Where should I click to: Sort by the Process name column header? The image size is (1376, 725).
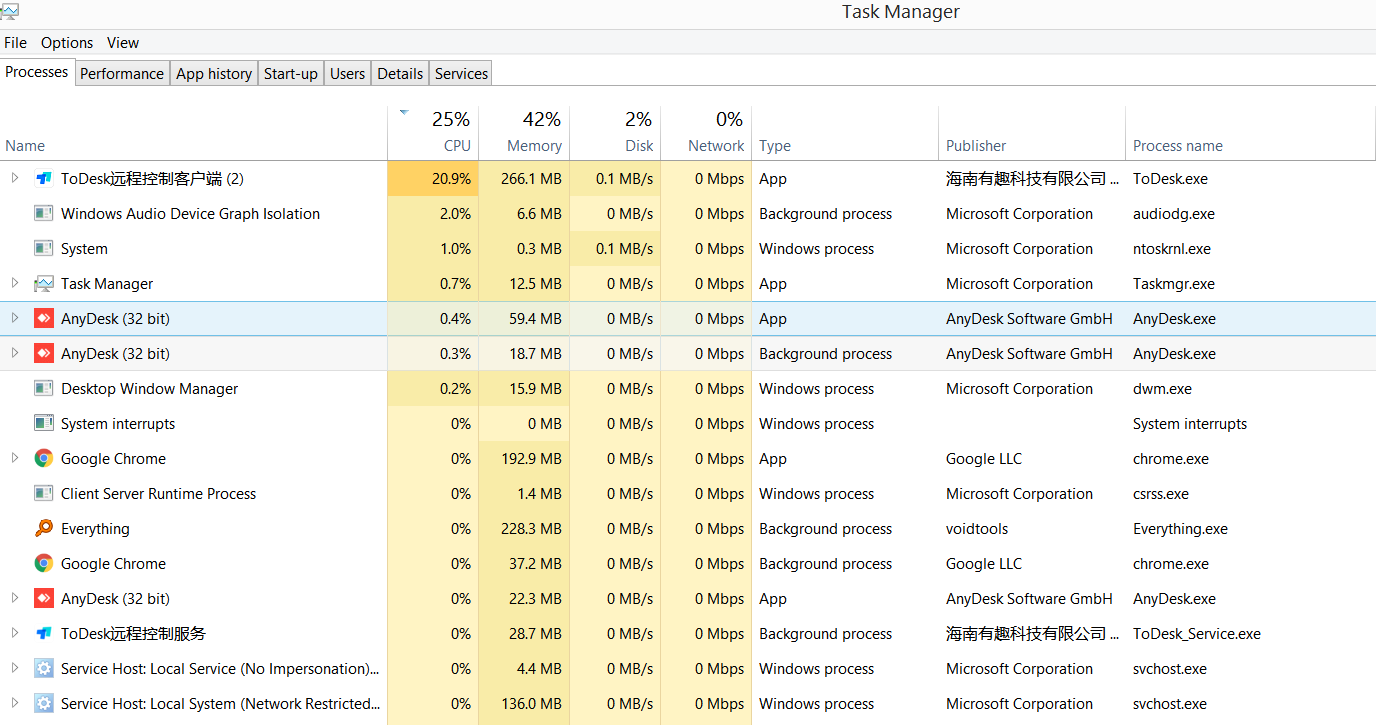pyautogui.click(x=1250, y=133)
